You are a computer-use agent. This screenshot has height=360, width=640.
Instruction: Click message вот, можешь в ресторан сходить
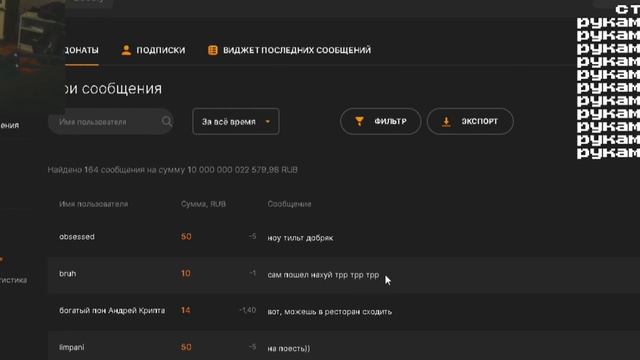(330, 312)
